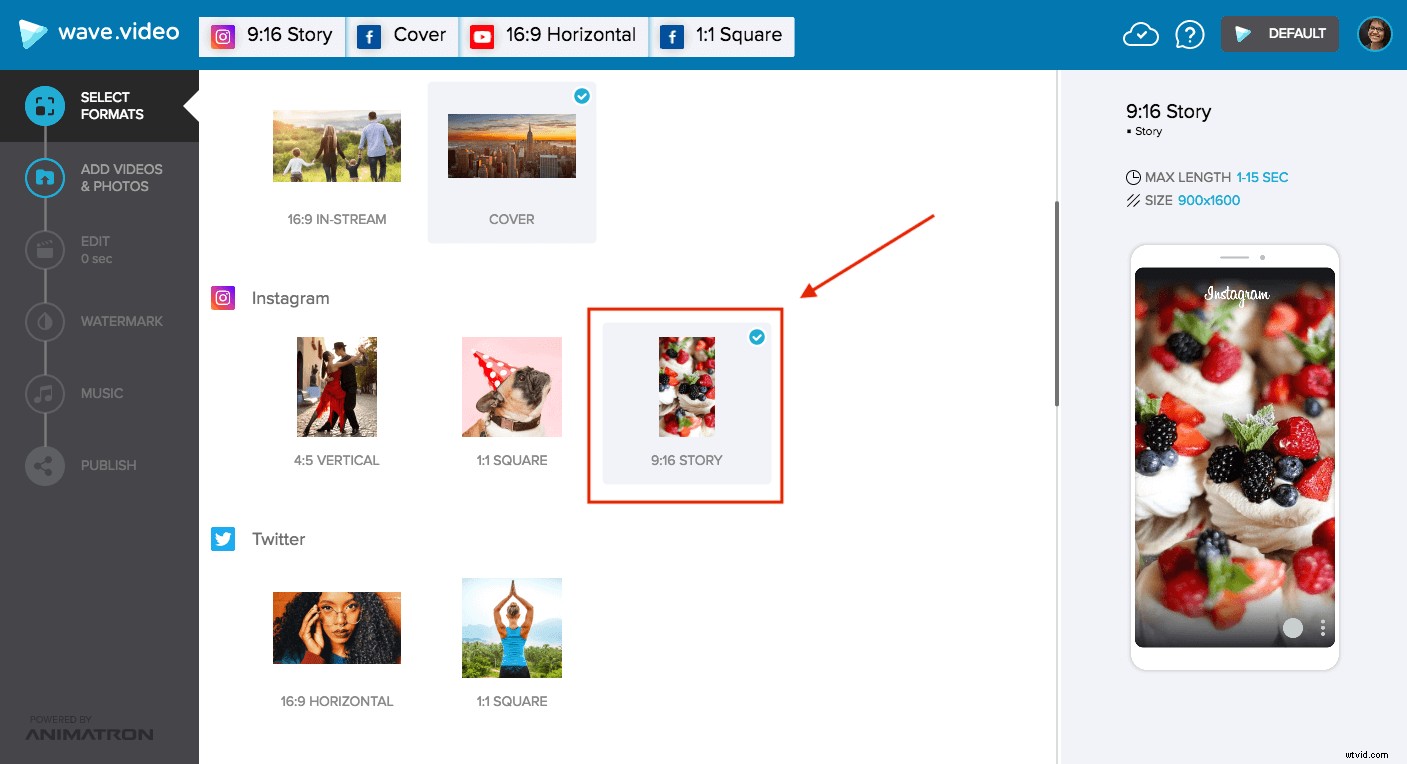
Task: Click the Instagram section icon
Action: (223, 297)
